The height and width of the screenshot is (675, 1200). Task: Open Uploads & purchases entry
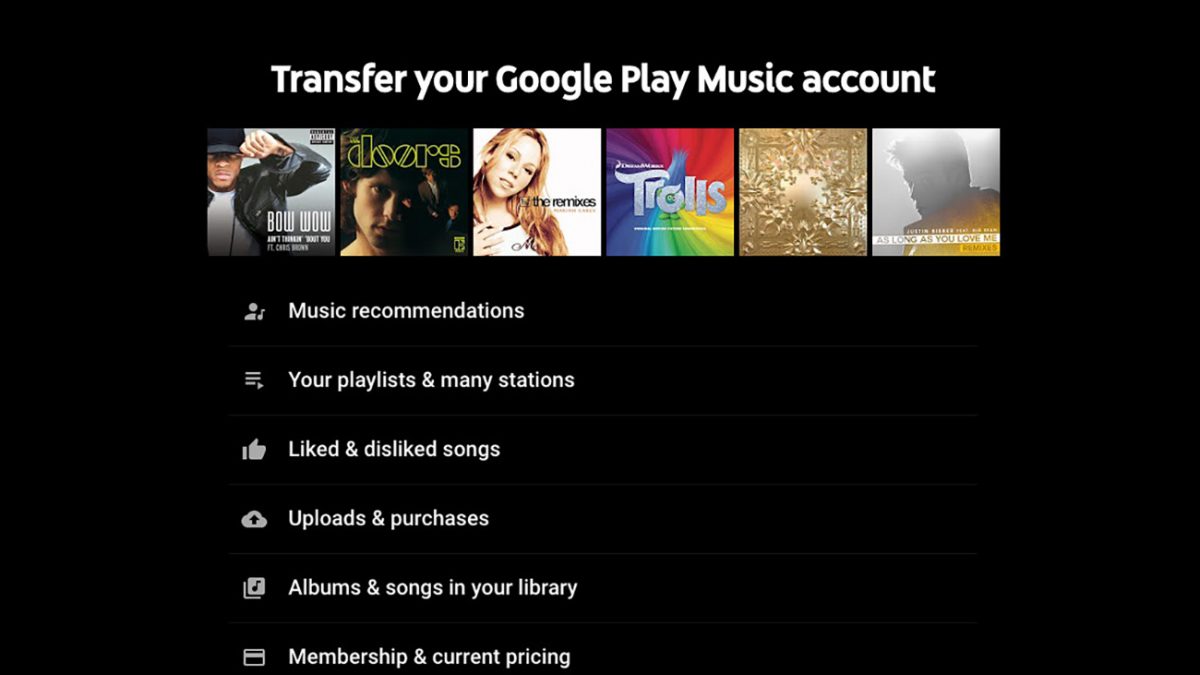[x=603, y=519]
